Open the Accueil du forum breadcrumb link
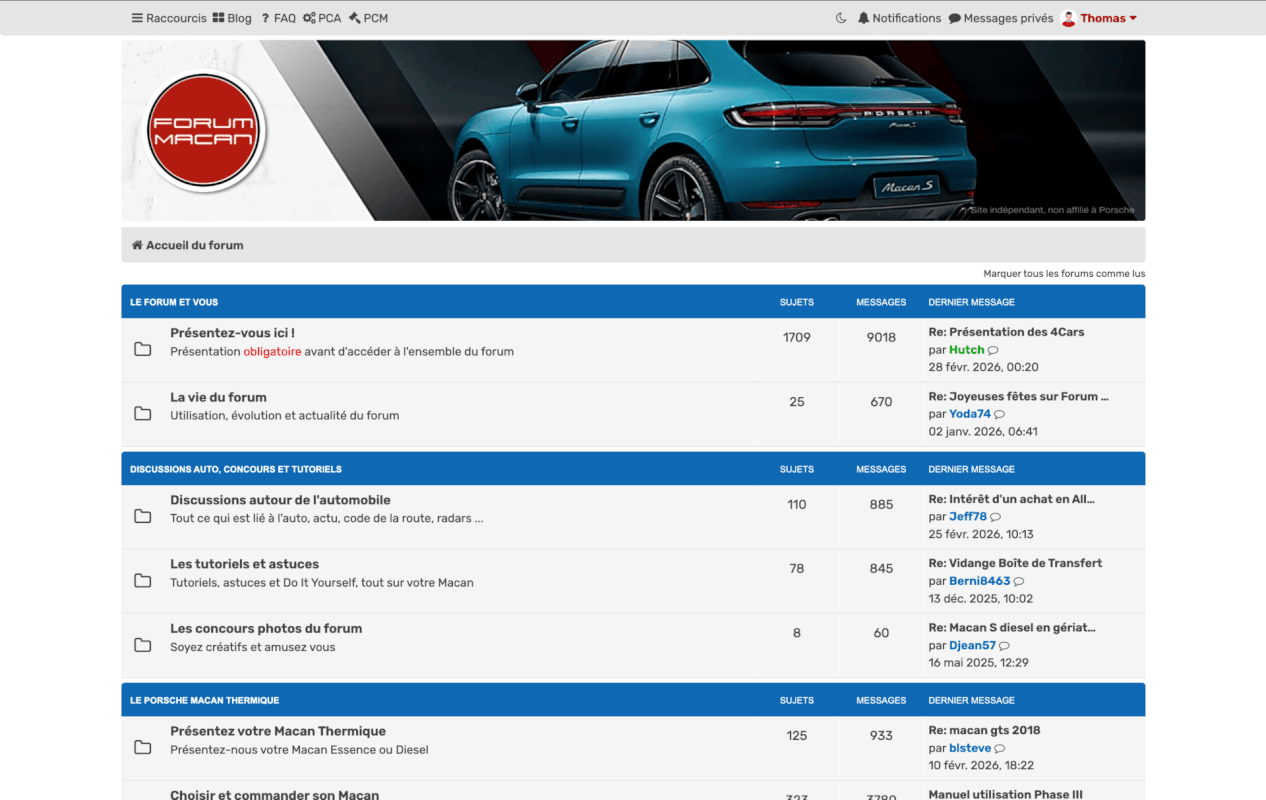Screen dimensions: 1266x800 coord(195,245)
